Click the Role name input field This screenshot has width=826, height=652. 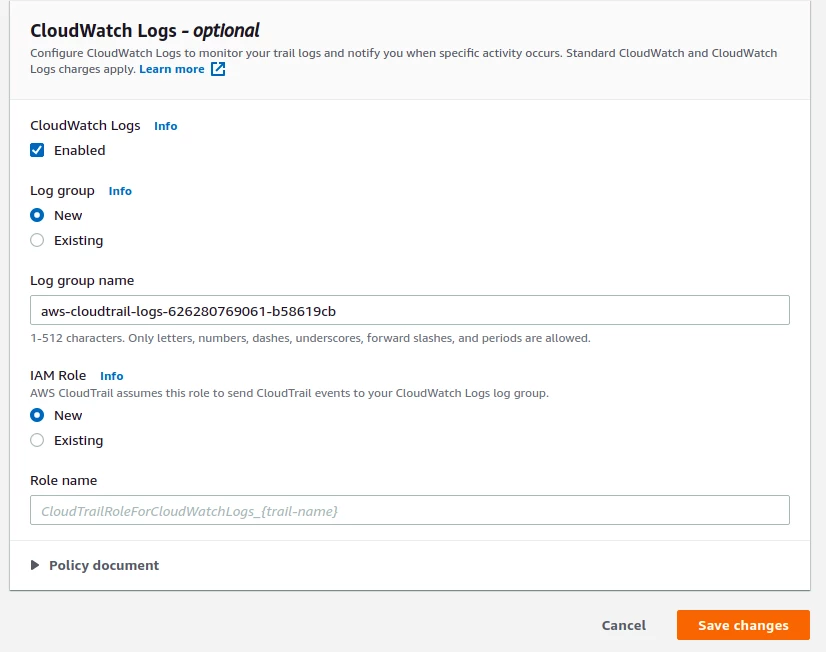[x=410, y=510]
